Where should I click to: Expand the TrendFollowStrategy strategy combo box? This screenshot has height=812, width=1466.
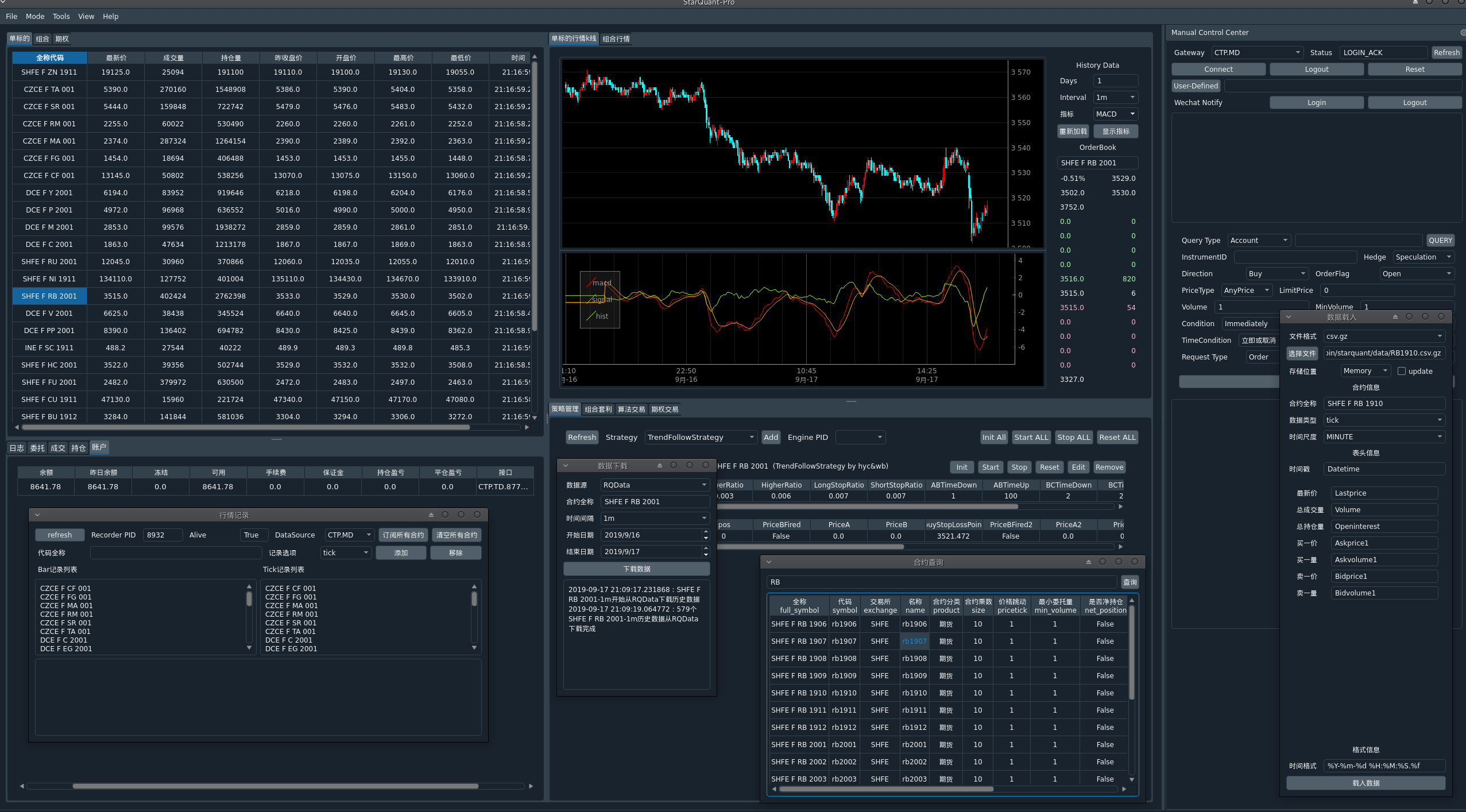click(x=701, y=438)
